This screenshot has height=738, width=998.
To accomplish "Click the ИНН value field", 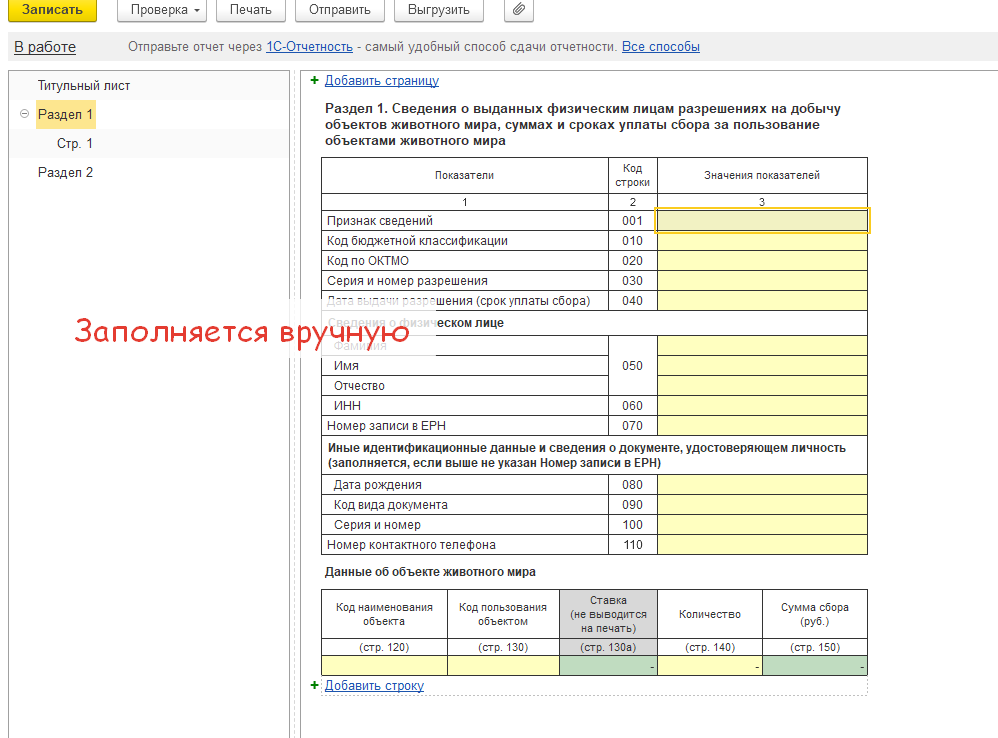I will (x=762, y=406).
